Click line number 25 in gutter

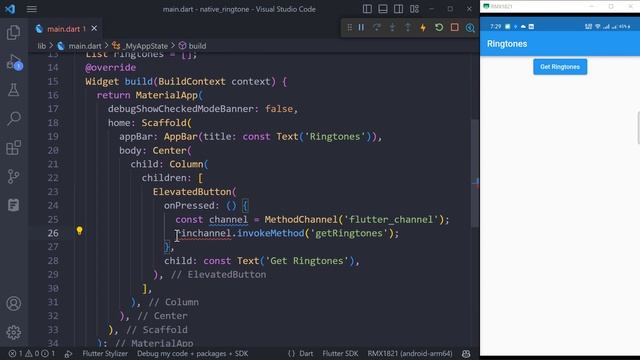pos(53,220)
